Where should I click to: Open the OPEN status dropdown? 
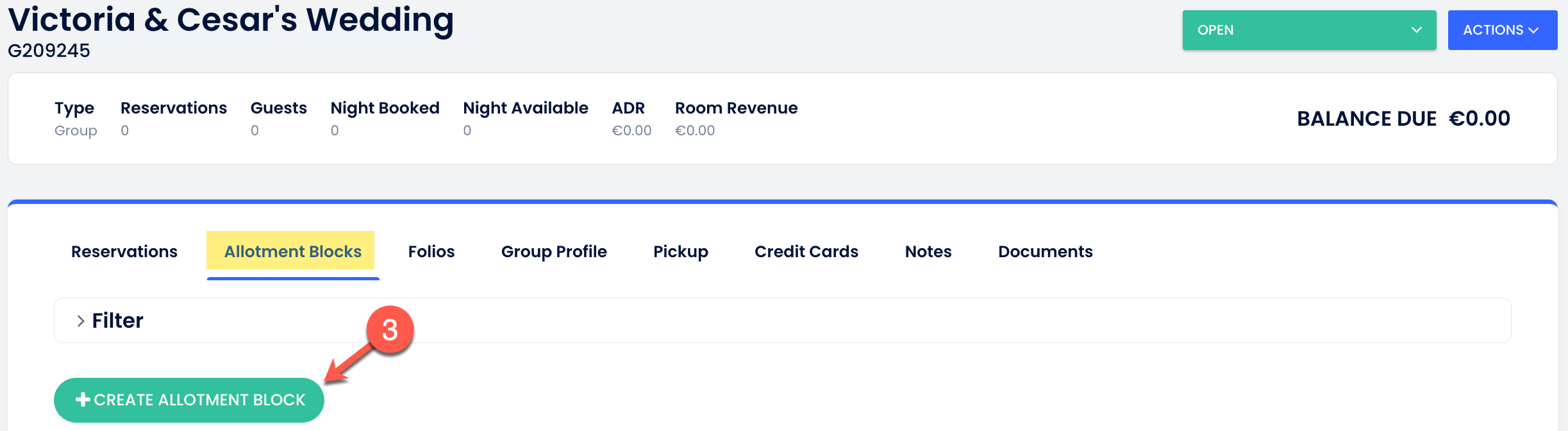pyautogui.click(x=1308, y=30)
